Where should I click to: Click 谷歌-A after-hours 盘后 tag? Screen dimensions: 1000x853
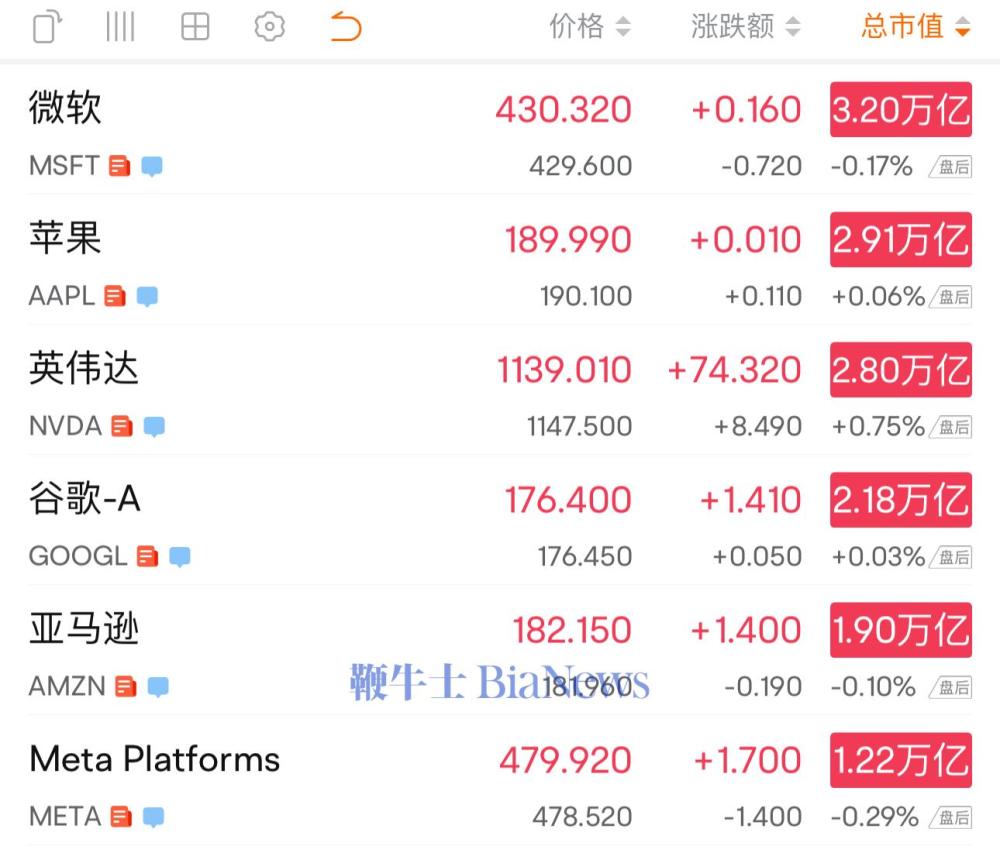951,557
